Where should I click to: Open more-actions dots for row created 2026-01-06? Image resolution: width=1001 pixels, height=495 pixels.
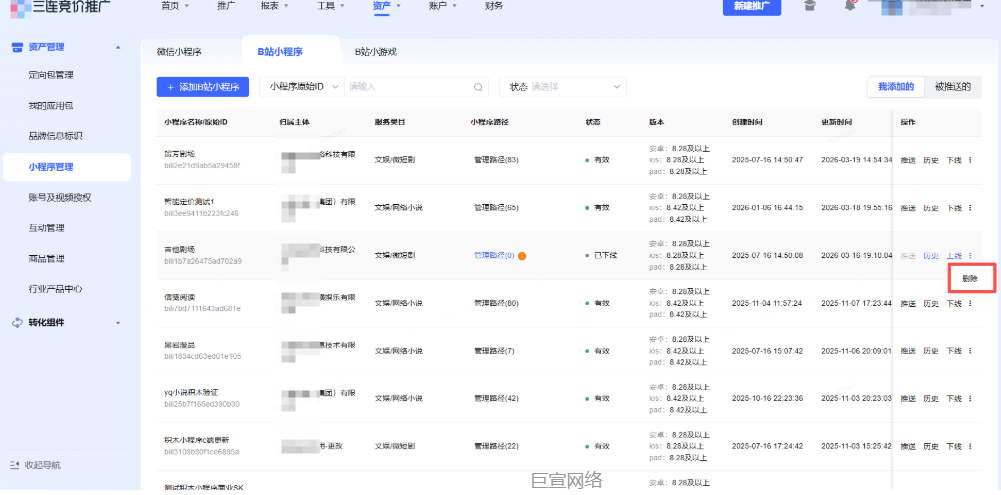pos(970,208)
